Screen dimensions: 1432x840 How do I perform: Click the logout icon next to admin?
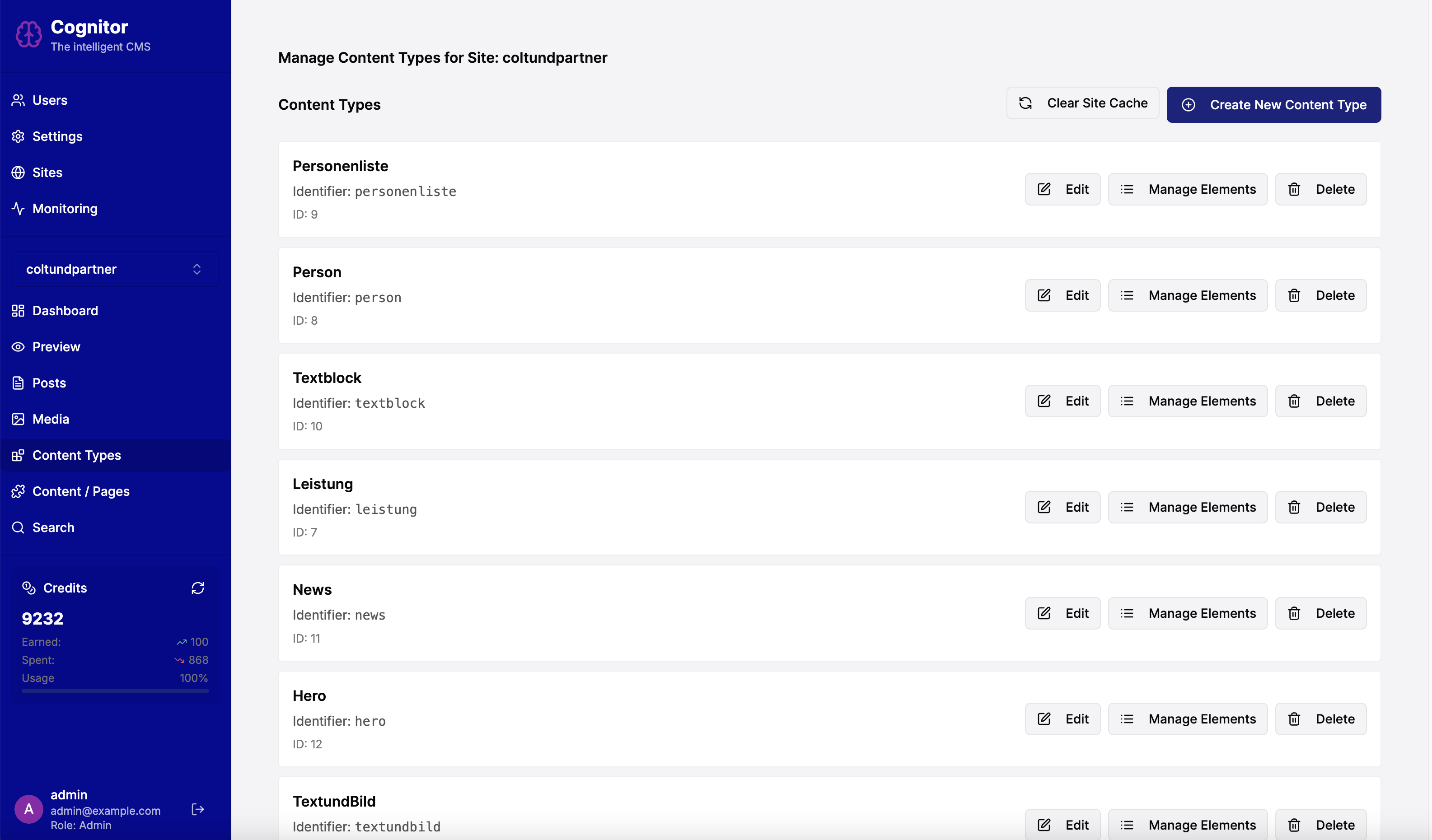197,809
